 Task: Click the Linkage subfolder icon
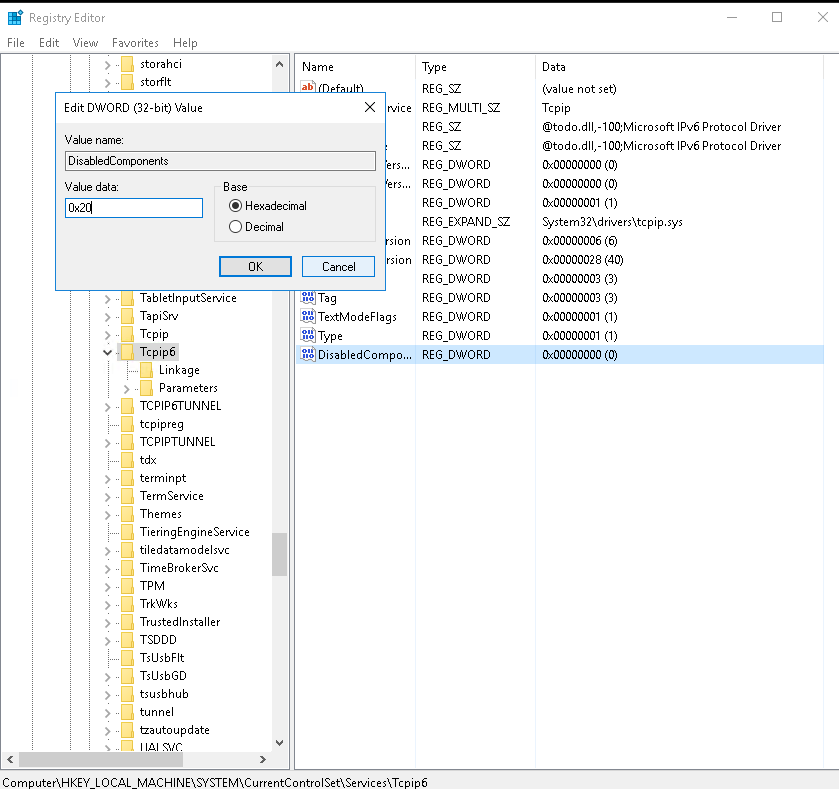click(146, 370)
